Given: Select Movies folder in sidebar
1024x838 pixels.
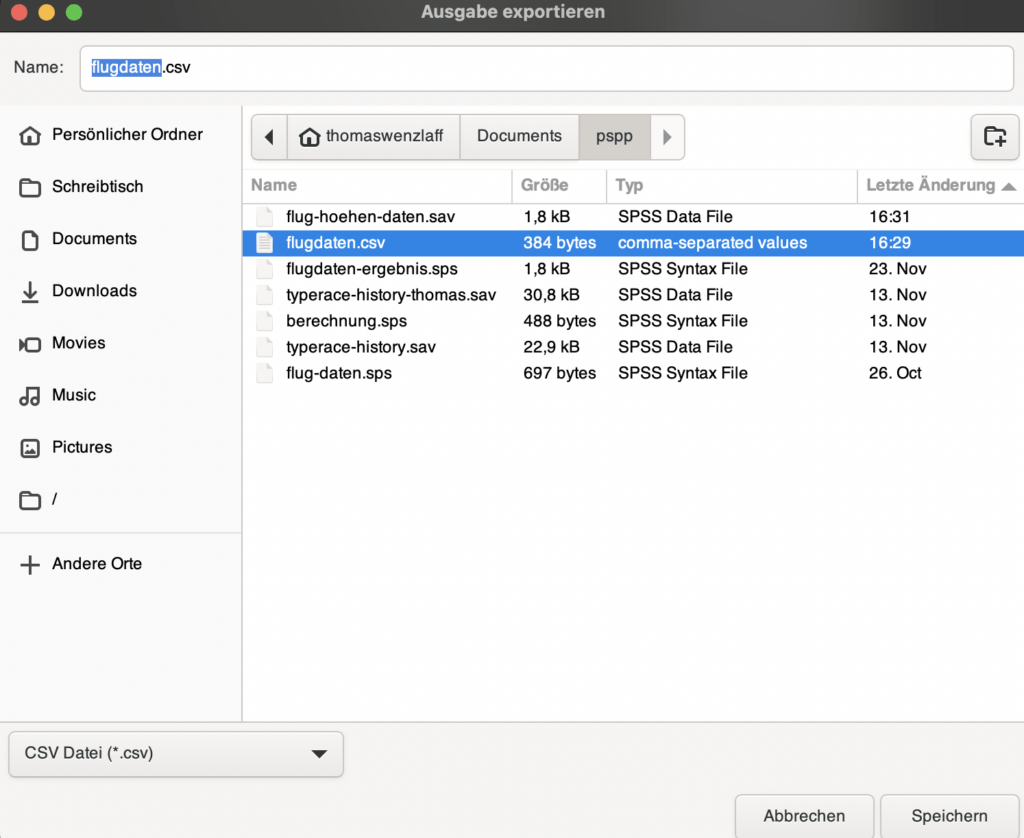Looking at the screenshot, I should coord(78,343).
